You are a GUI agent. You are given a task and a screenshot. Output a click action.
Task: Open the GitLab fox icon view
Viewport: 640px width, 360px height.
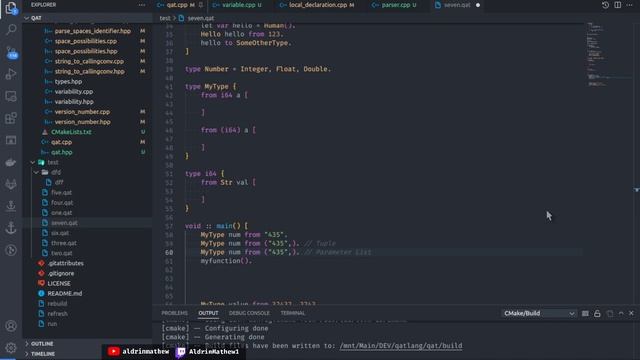(11, 184)
